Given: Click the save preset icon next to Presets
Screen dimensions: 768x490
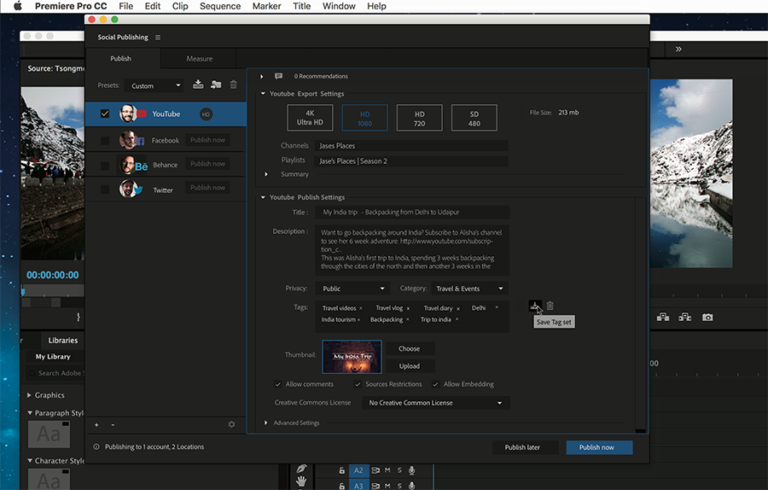Looking at the screenshot, I should 198,84.
